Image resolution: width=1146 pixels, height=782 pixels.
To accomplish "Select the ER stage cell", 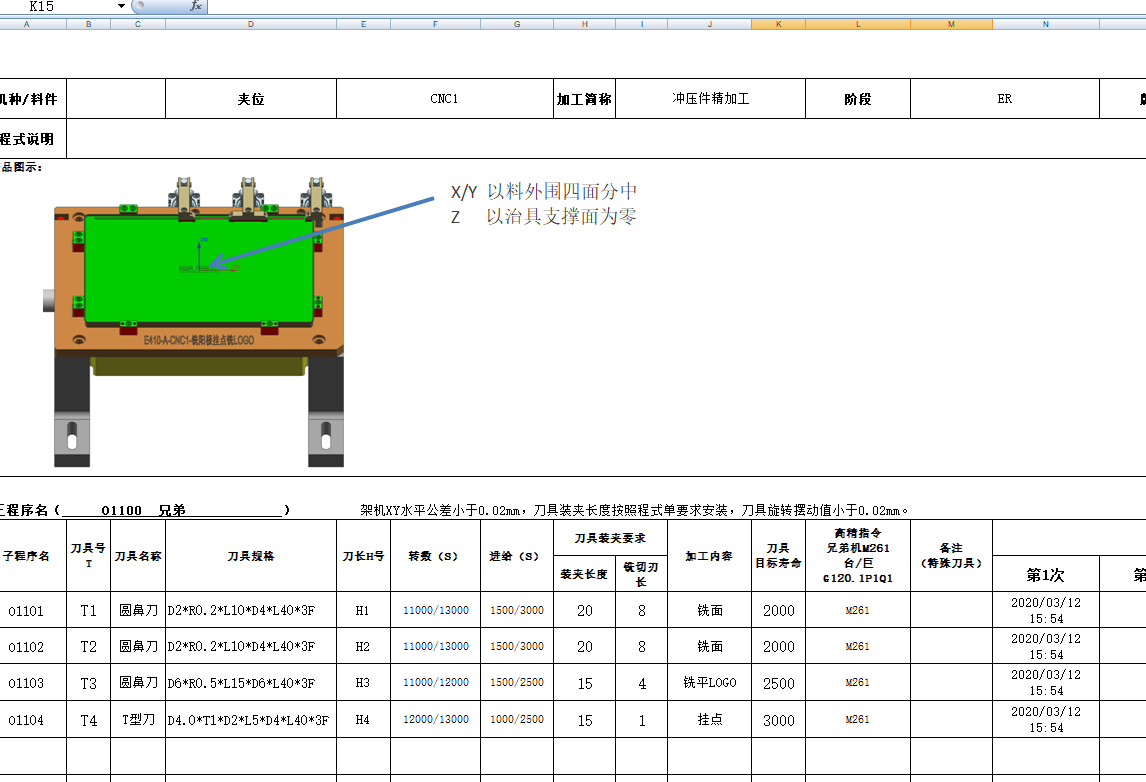I will point(1004,98).
